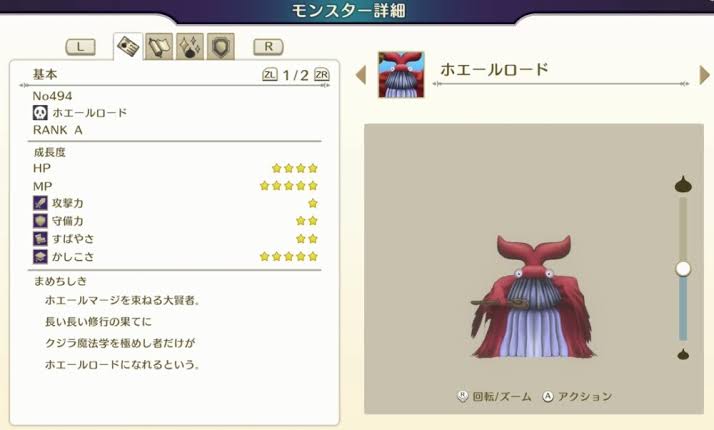Click the L shoulder button
The image size is (714, 430).
[x=81, y=47]
